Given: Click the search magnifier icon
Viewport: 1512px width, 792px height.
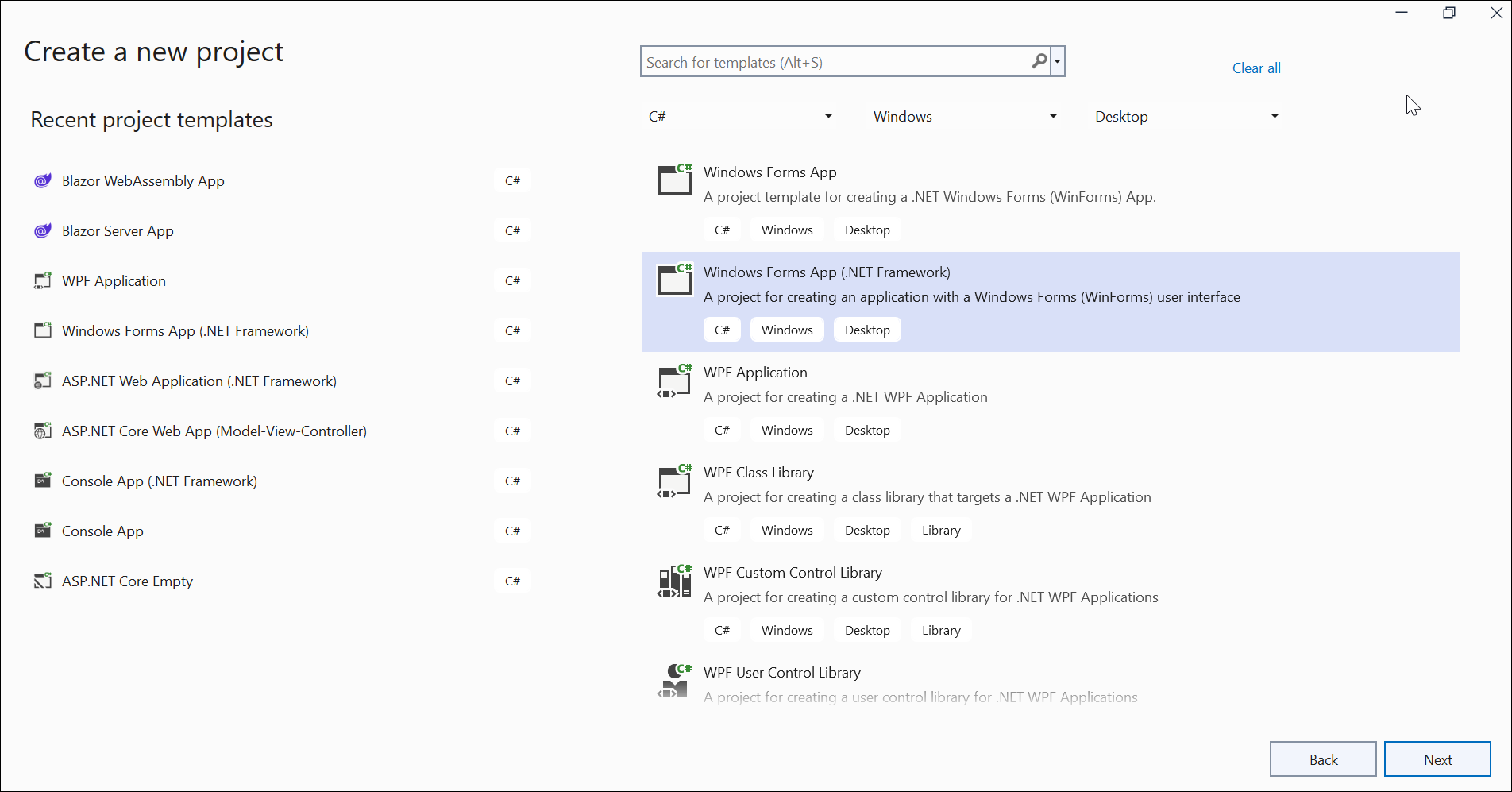Looking at the screenshot, I should click(x=1039, y=61).
